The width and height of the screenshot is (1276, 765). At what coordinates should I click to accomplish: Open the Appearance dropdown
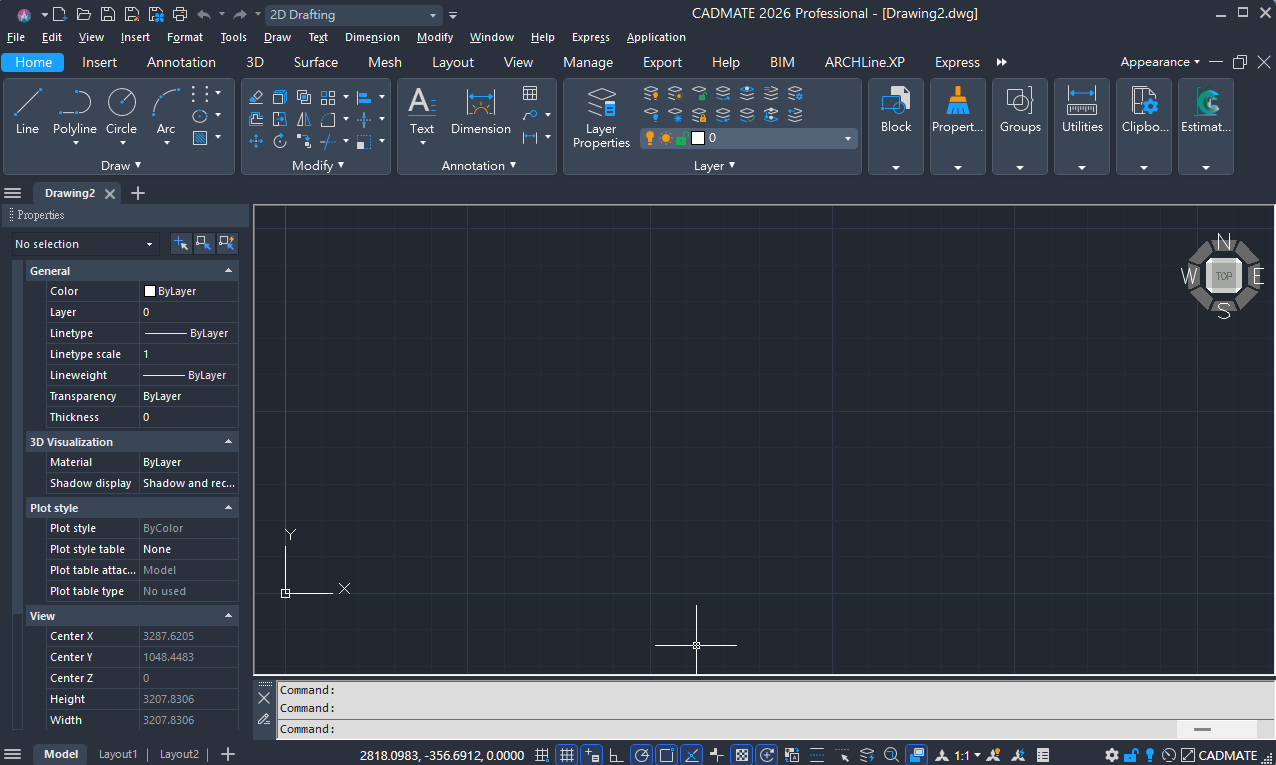coord(1160,62)
